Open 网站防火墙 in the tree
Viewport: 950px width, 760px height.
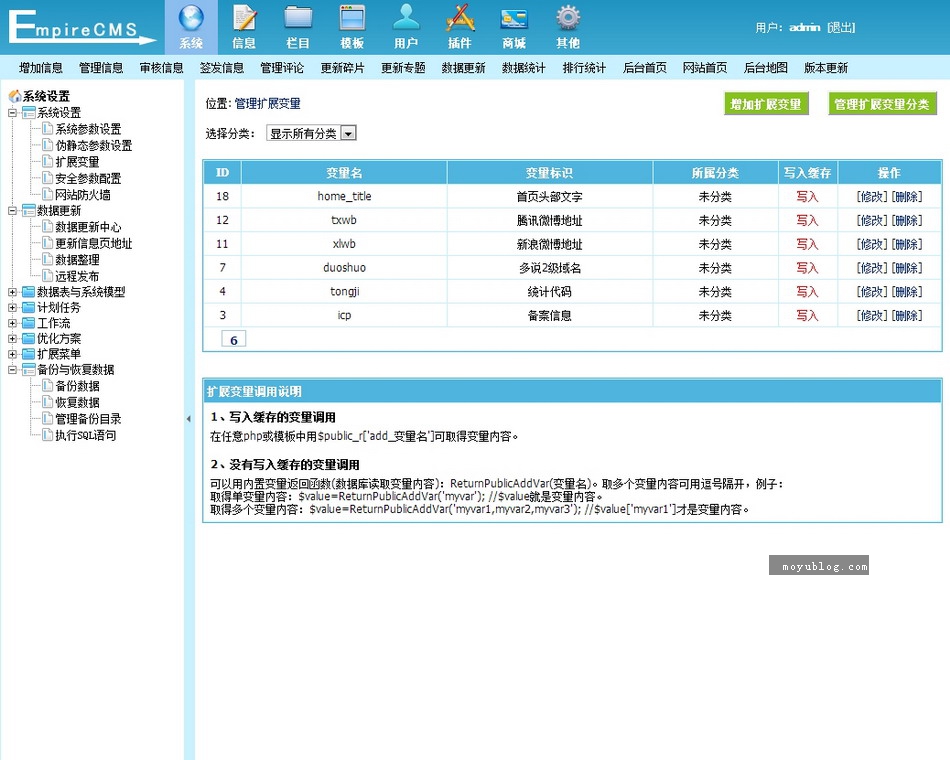(x=83, y=195)
